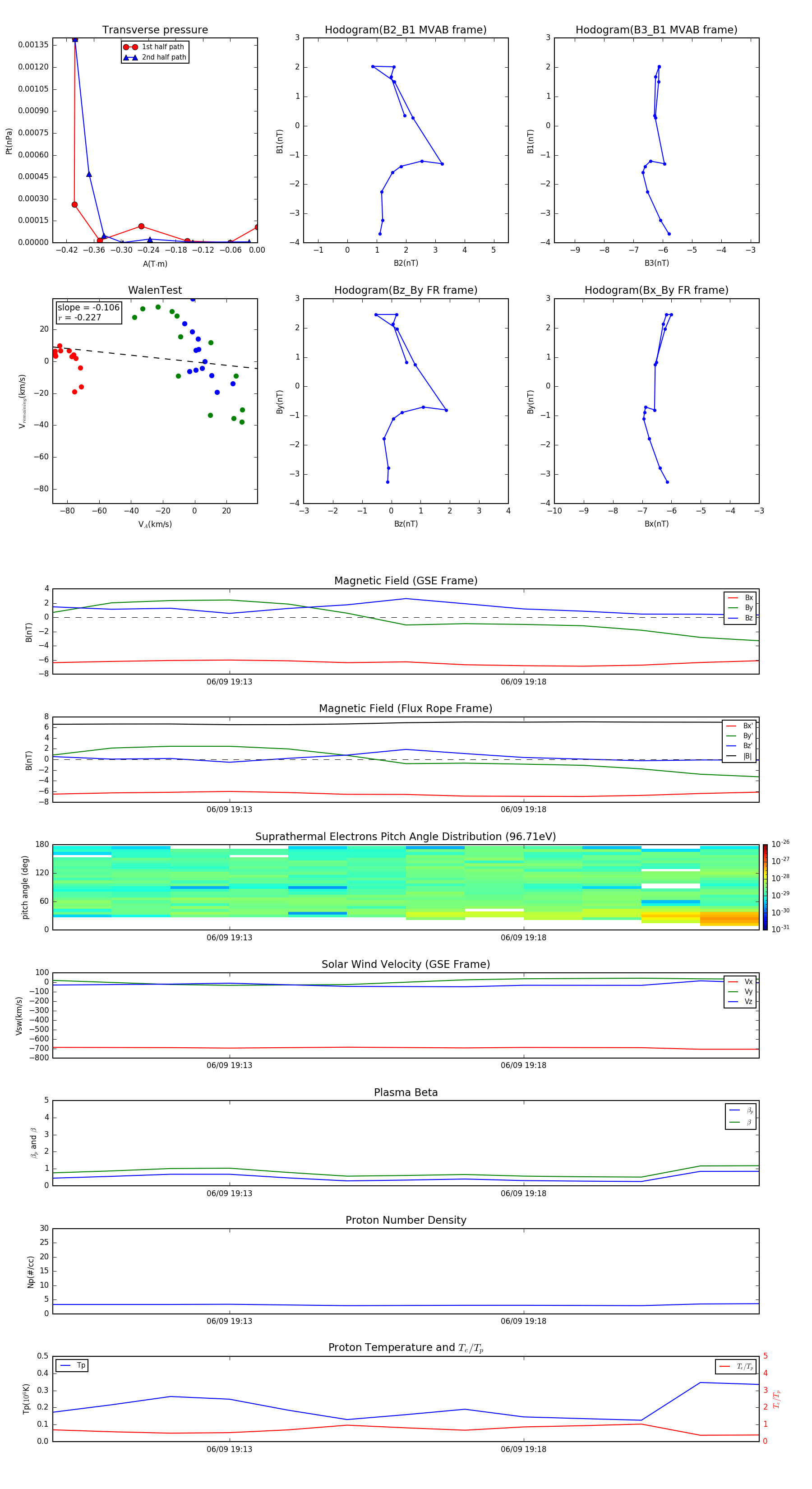The height and width of the screenshot is (1489, 812).
Task: Click the 'A(T·m)' x-axis label
Action: click(155, 264)
